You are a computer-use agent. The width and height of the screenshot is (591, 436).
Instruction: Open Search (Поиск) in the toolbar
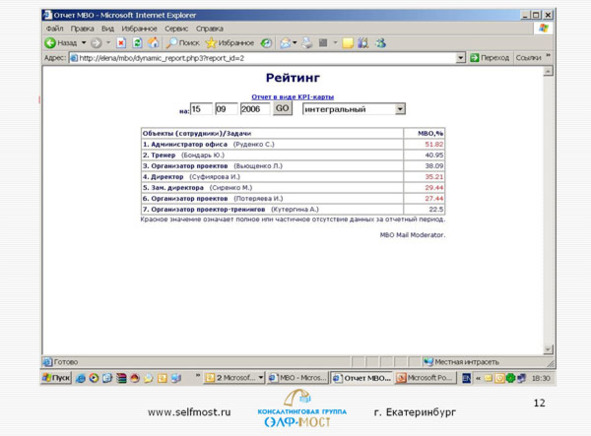point(183,43)
